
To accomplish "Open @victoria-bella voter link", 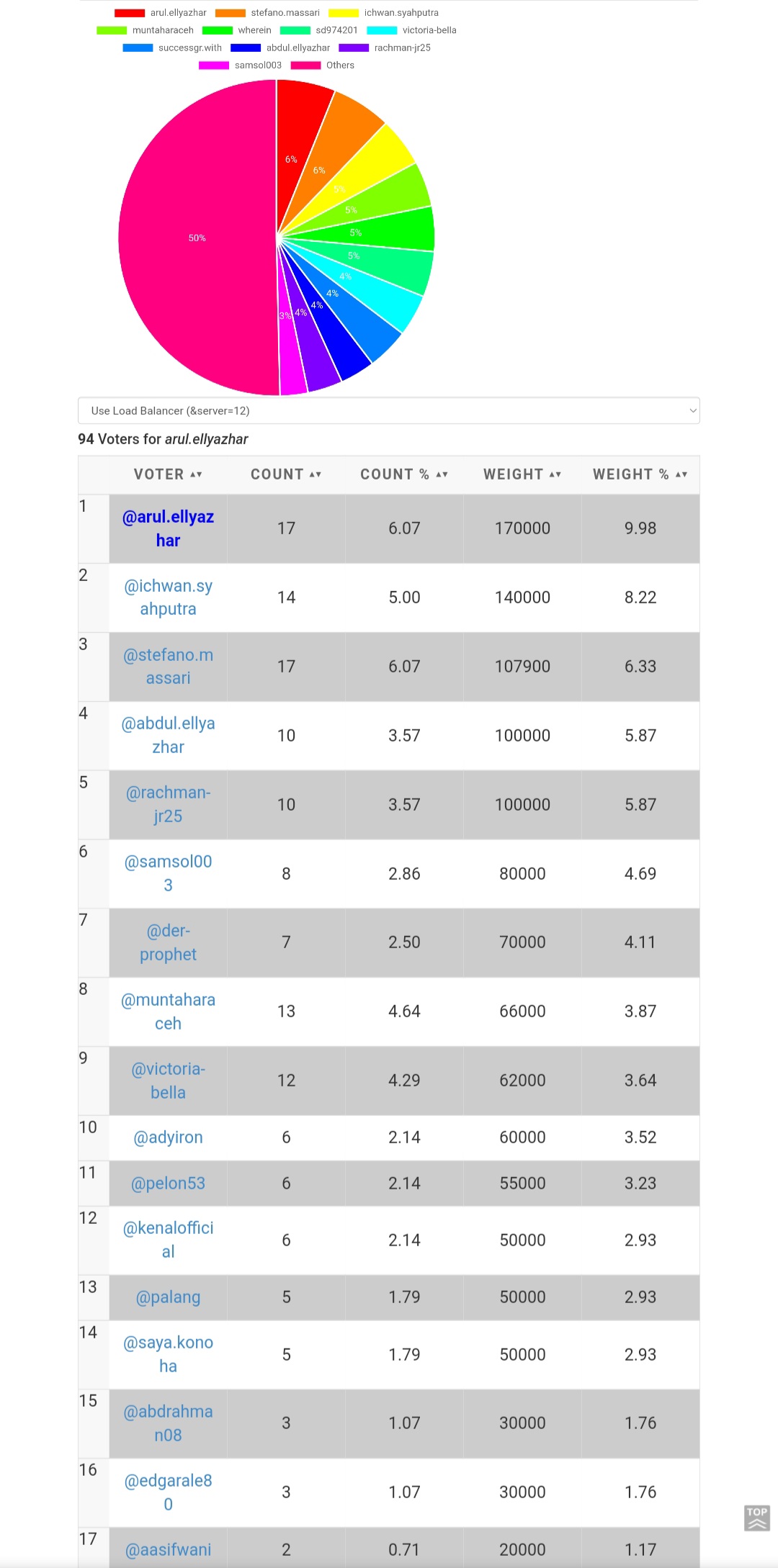I will (168, 1081).
